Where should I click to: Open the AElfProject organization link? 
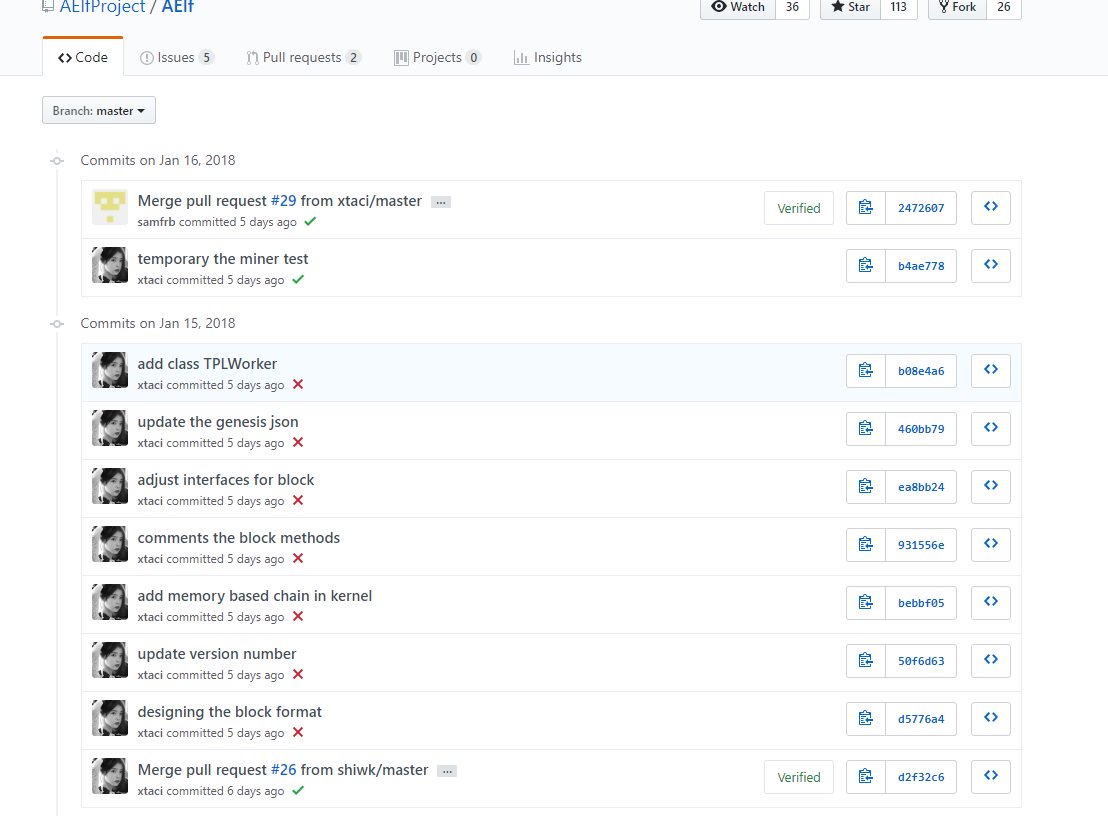[x=102, y=7]
